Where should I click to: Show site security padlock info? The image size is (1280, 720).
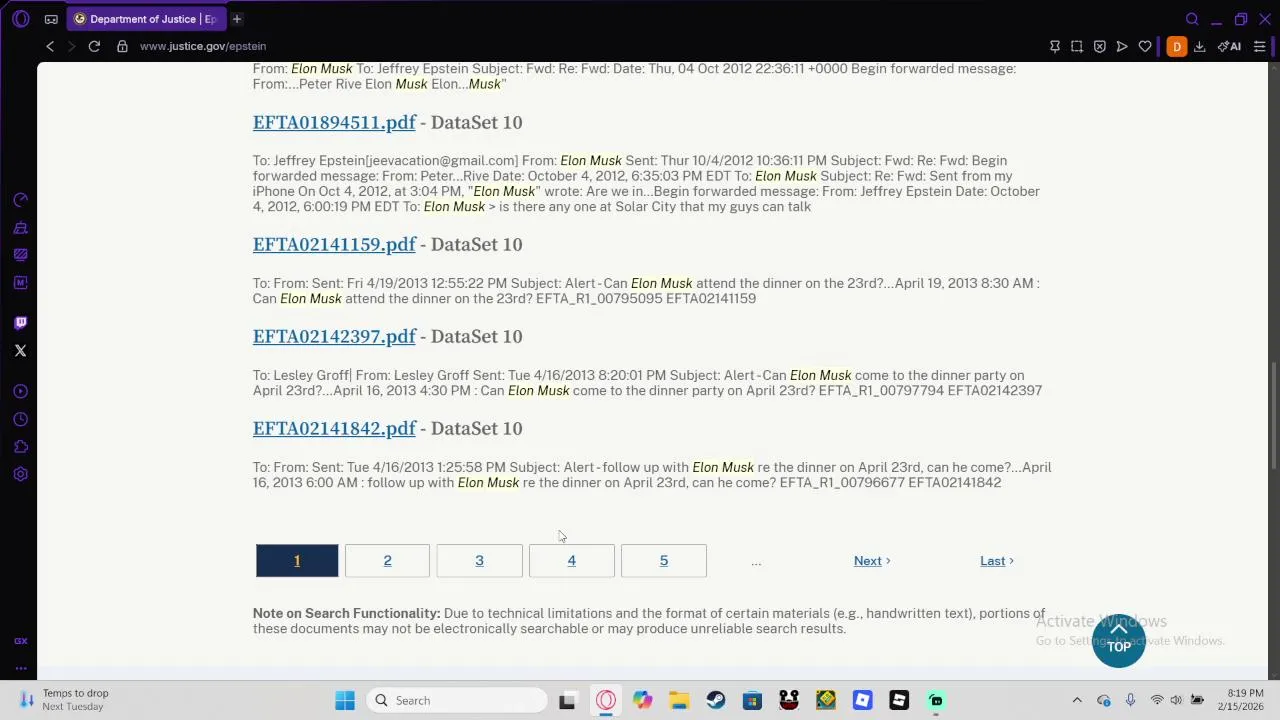coord(122,46)
